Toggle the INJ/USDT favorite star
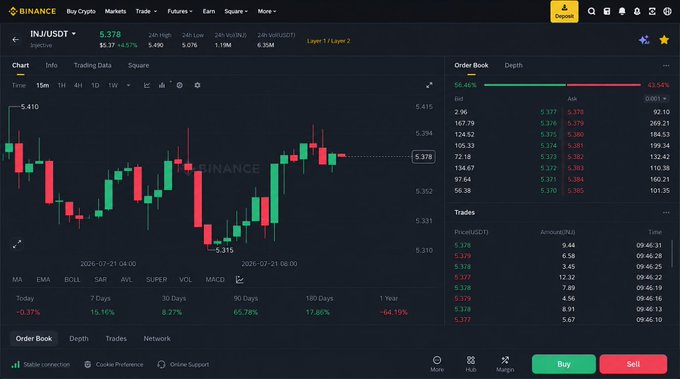The image size is (680, 379). click(x=664, y=40)
